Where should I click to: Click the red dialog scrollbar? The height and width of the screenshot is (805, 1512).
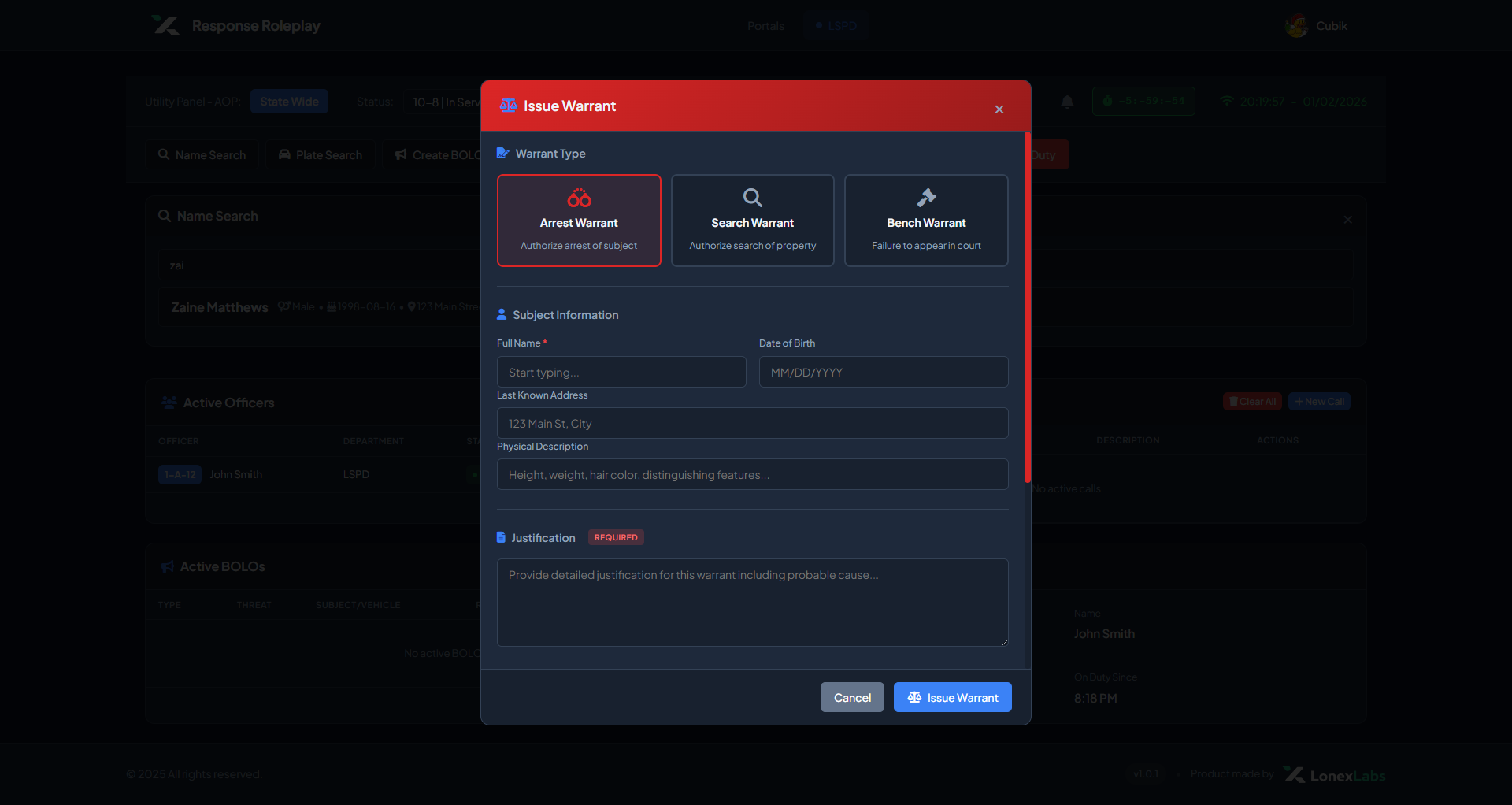(1027, 307)
